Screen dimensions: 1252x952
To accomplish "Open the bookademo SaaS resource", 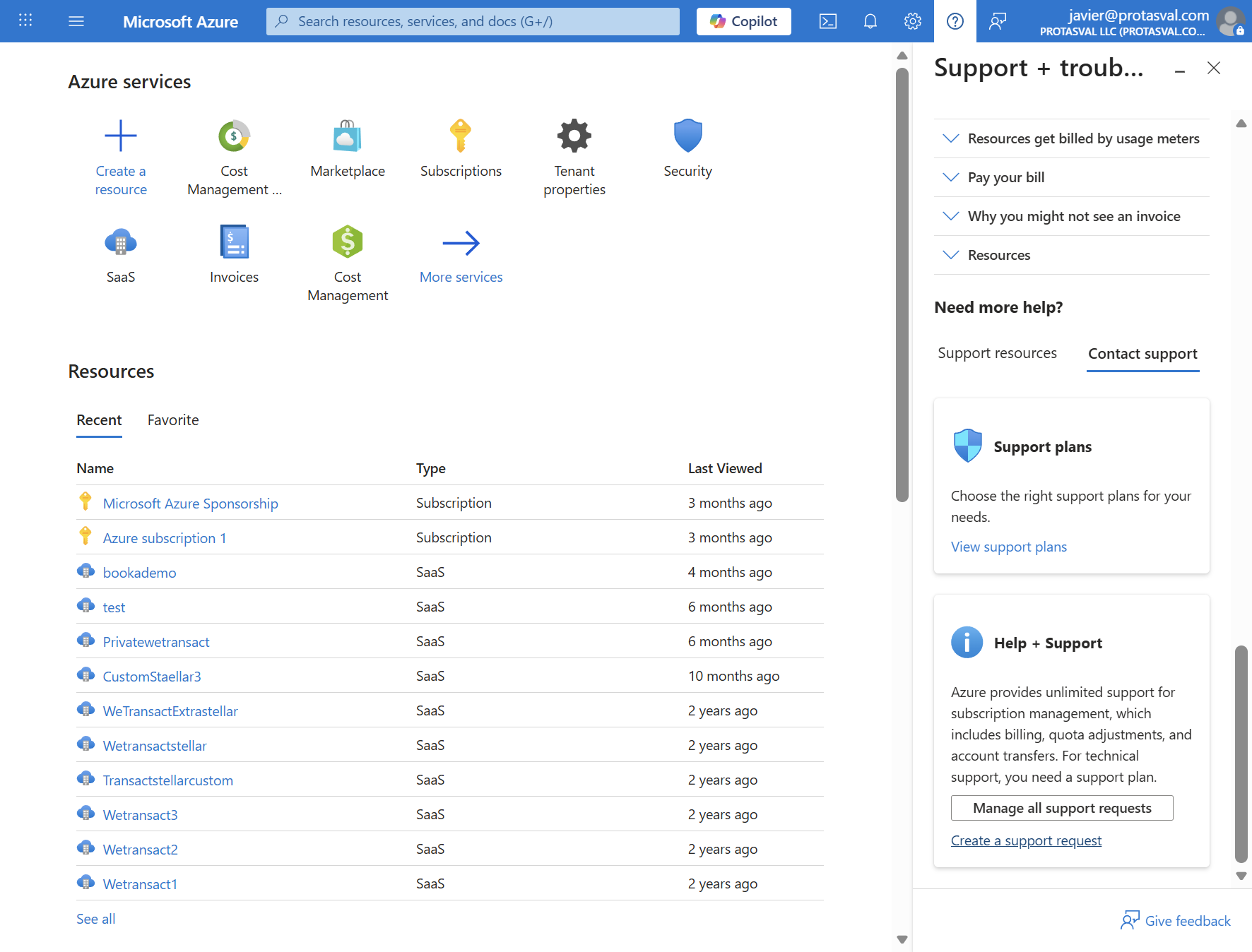I will [x=140, y=573].
